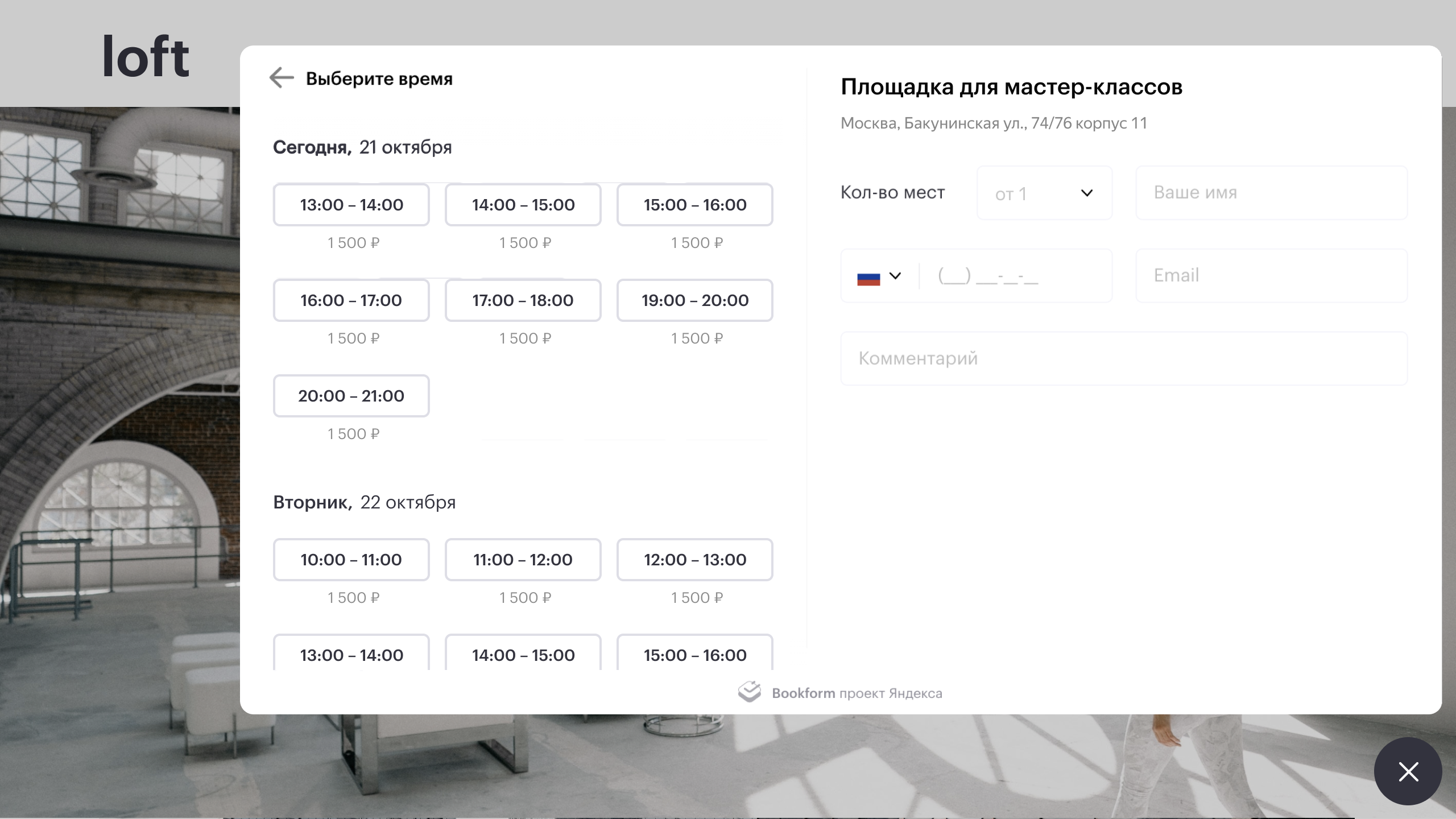Screen dimensions: 1456x819
Task: Focus the phone number input field
Action: tap(1016, 276)
